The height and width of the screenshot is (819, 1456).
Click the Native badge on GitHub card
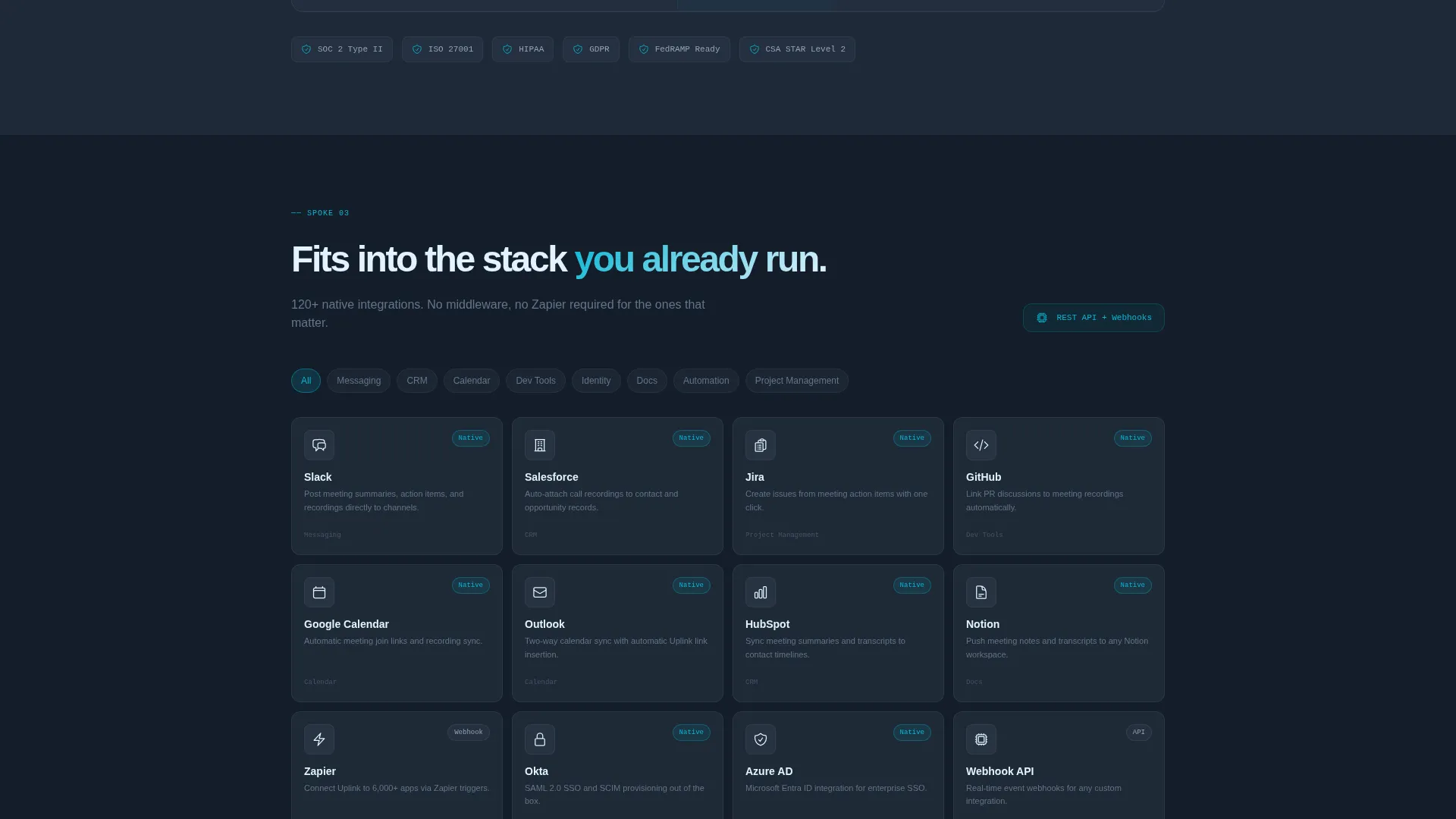[1133, 438]
